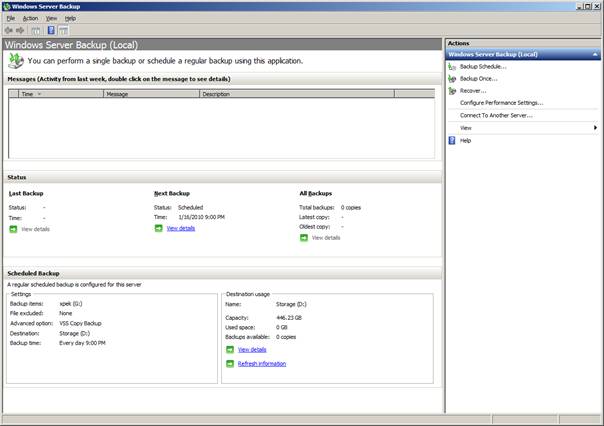Click green arrow icon under Last Backup

click(x=13, y=229)
